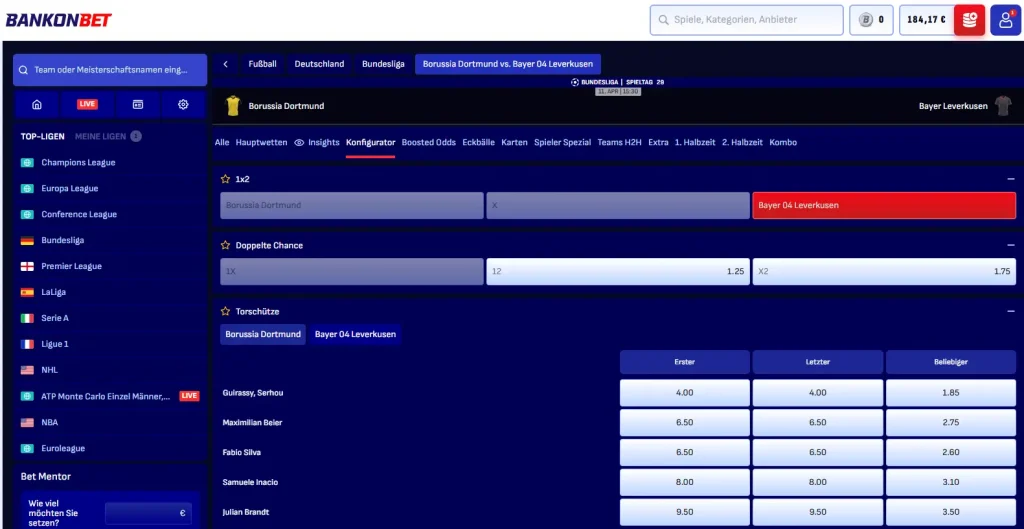The height and width of the screenshot is (529, 1024).
Task: Click the team or championship search box
Action: click(110, 70)
